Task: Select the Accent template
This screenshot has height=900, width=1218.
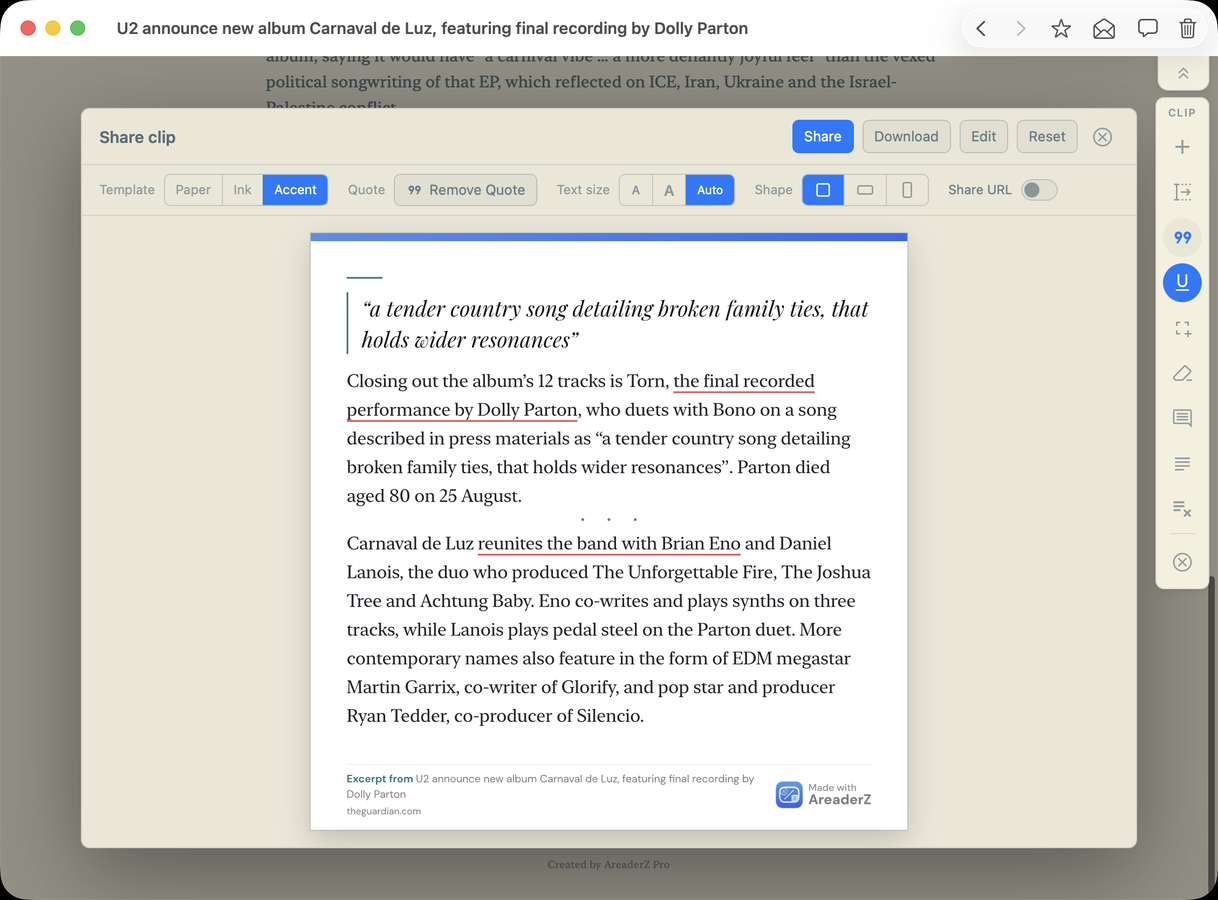Action: point(295,190)
